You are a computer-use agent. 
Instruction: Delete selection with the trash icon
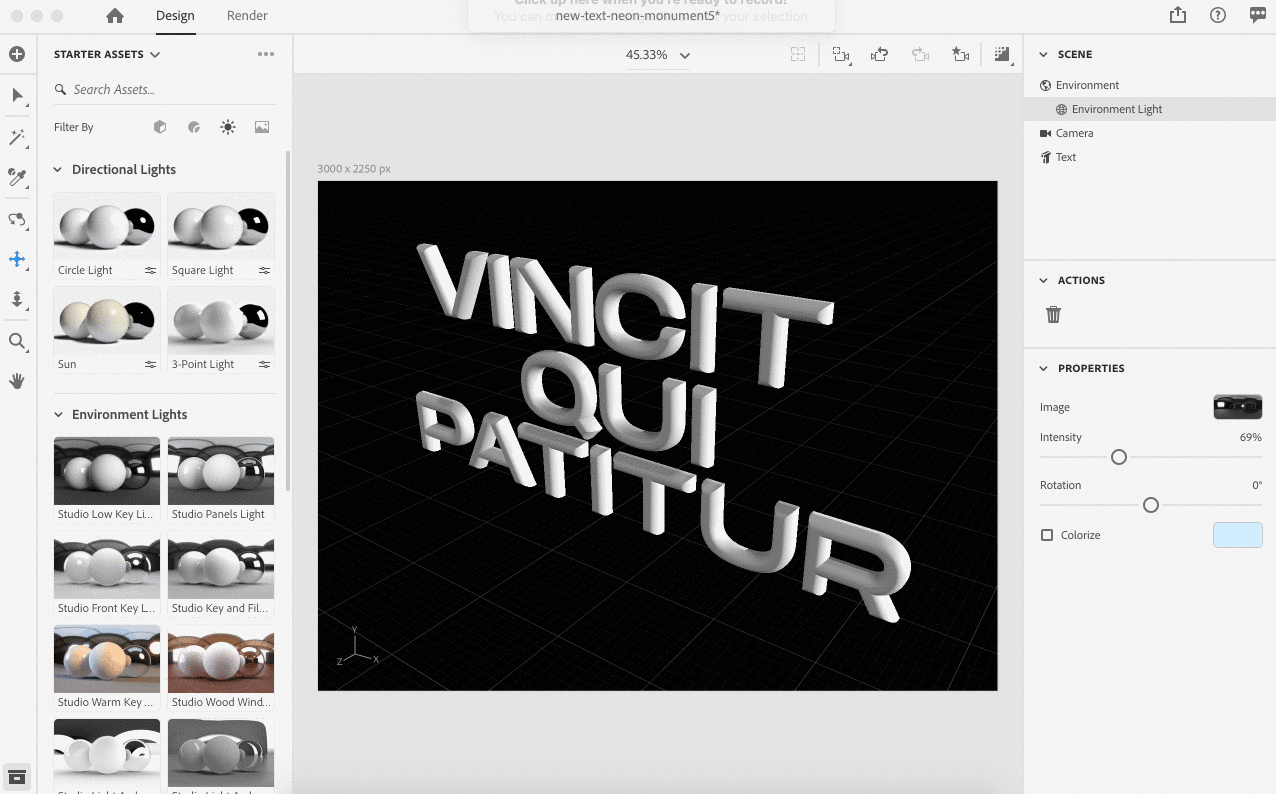coord(1053,314)
